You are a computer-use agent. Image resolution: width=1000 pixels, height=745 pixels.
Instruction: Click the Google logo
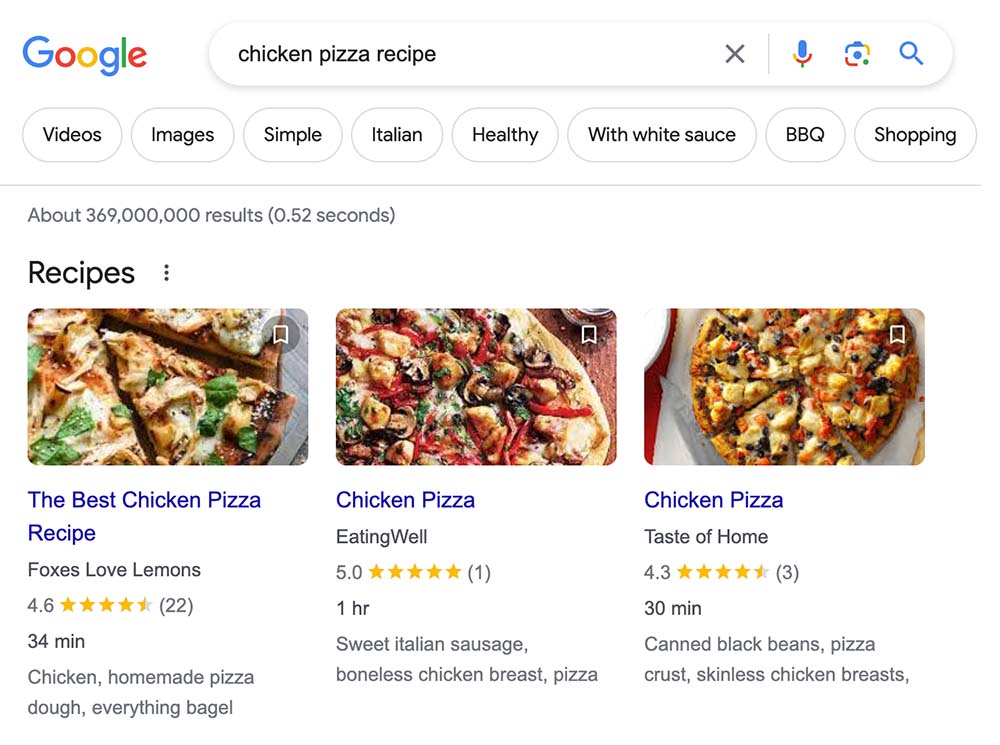84,55
